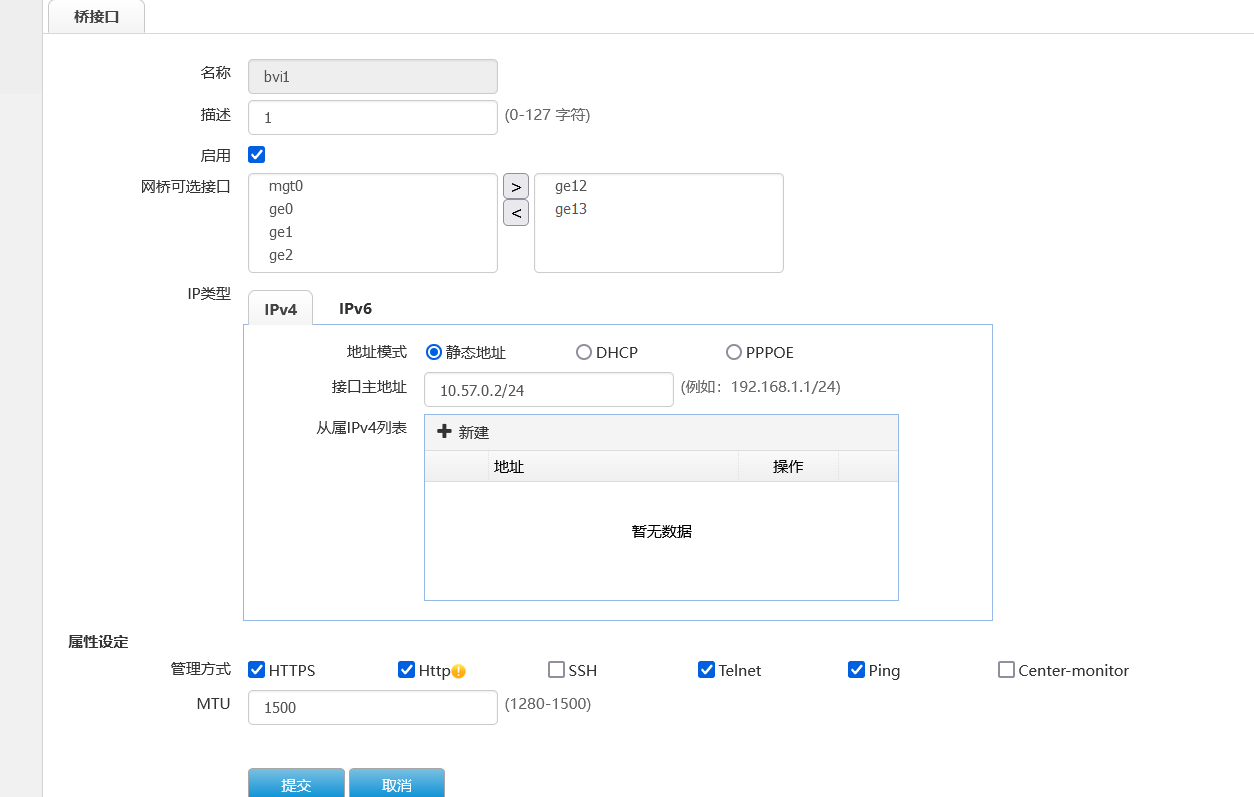The image size is (1254, 797).
Task: Toggle the 启用 checkbox
Action: (x=257, y=155)
